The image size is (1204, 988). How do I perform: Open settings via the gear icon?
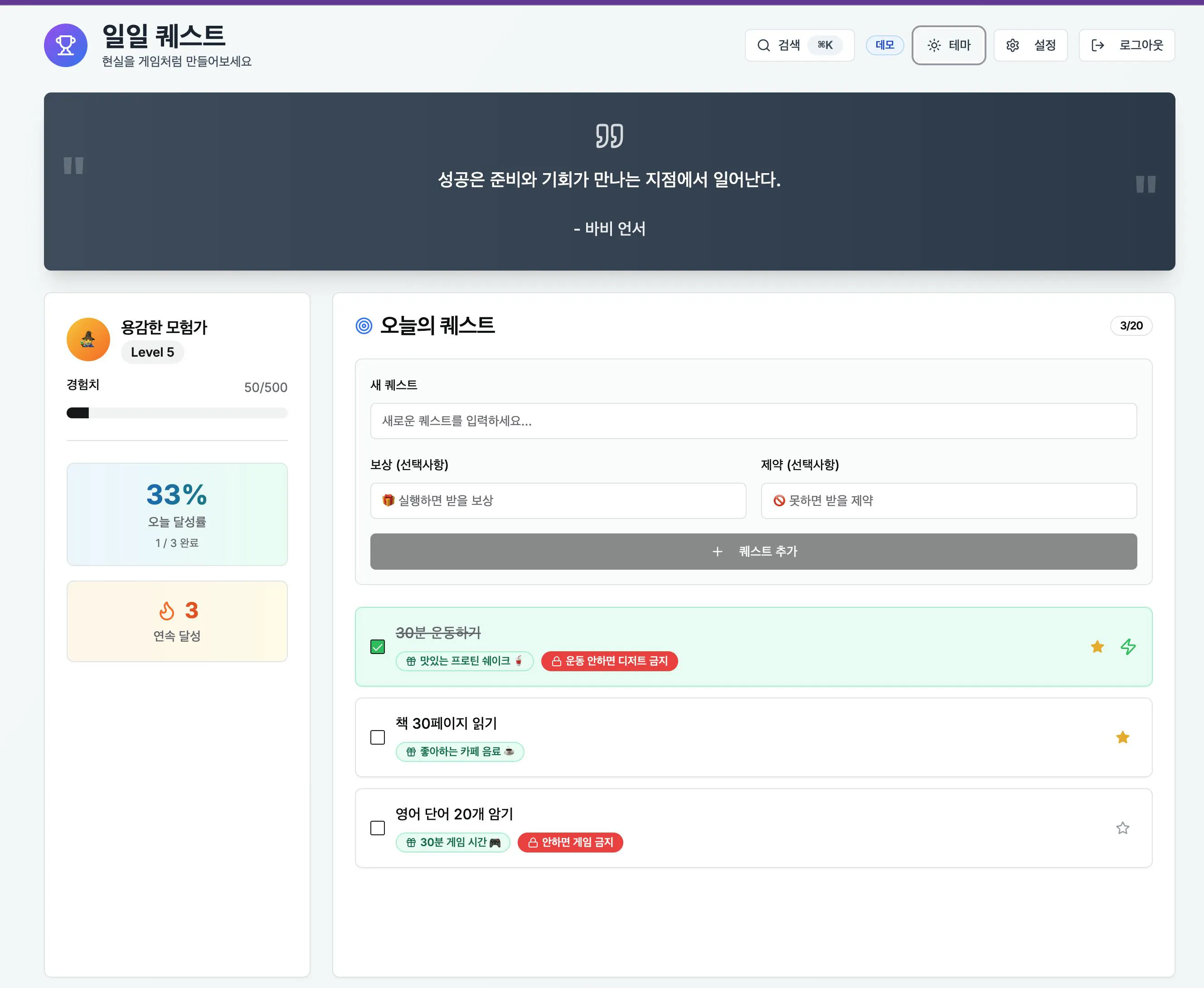pos(1013,45)
